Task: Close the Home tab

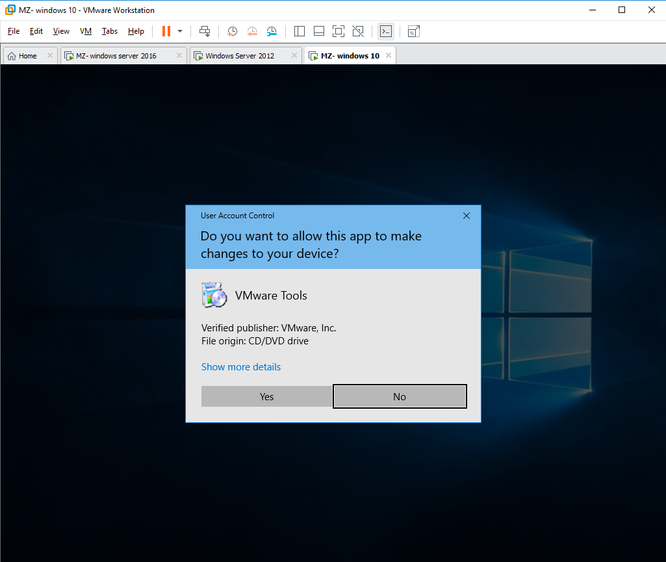Action: click(x=50, y=55)
